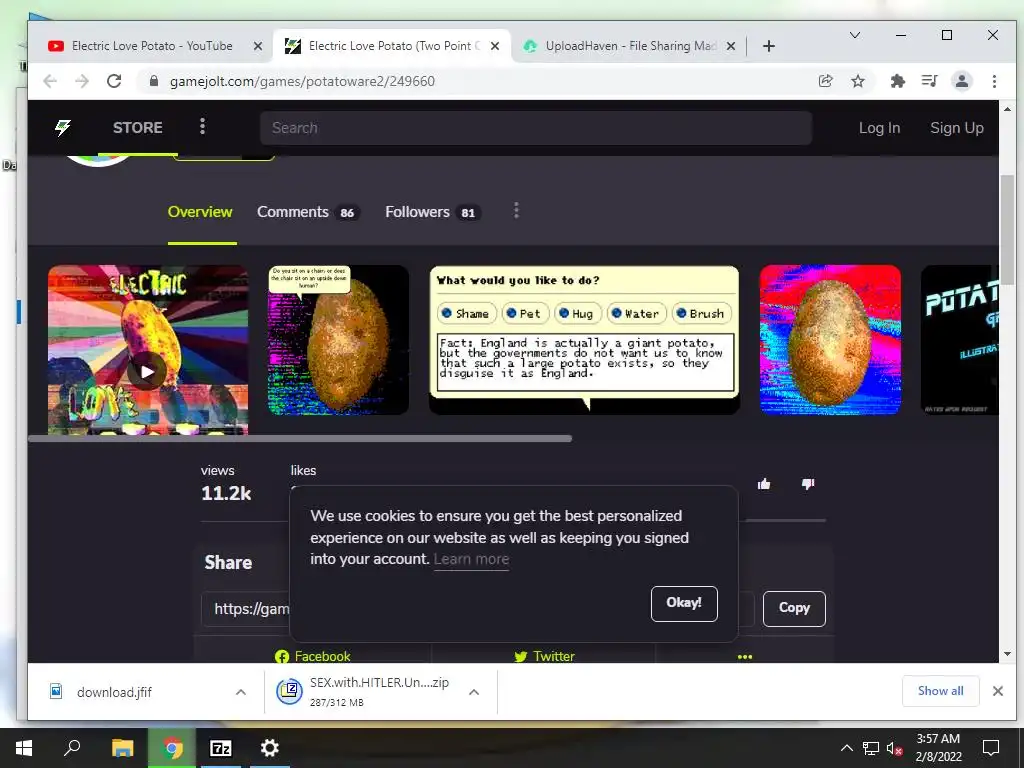
Task: Open the Chrome extensions puzzle icon
Action: click(x=898, y=81)
